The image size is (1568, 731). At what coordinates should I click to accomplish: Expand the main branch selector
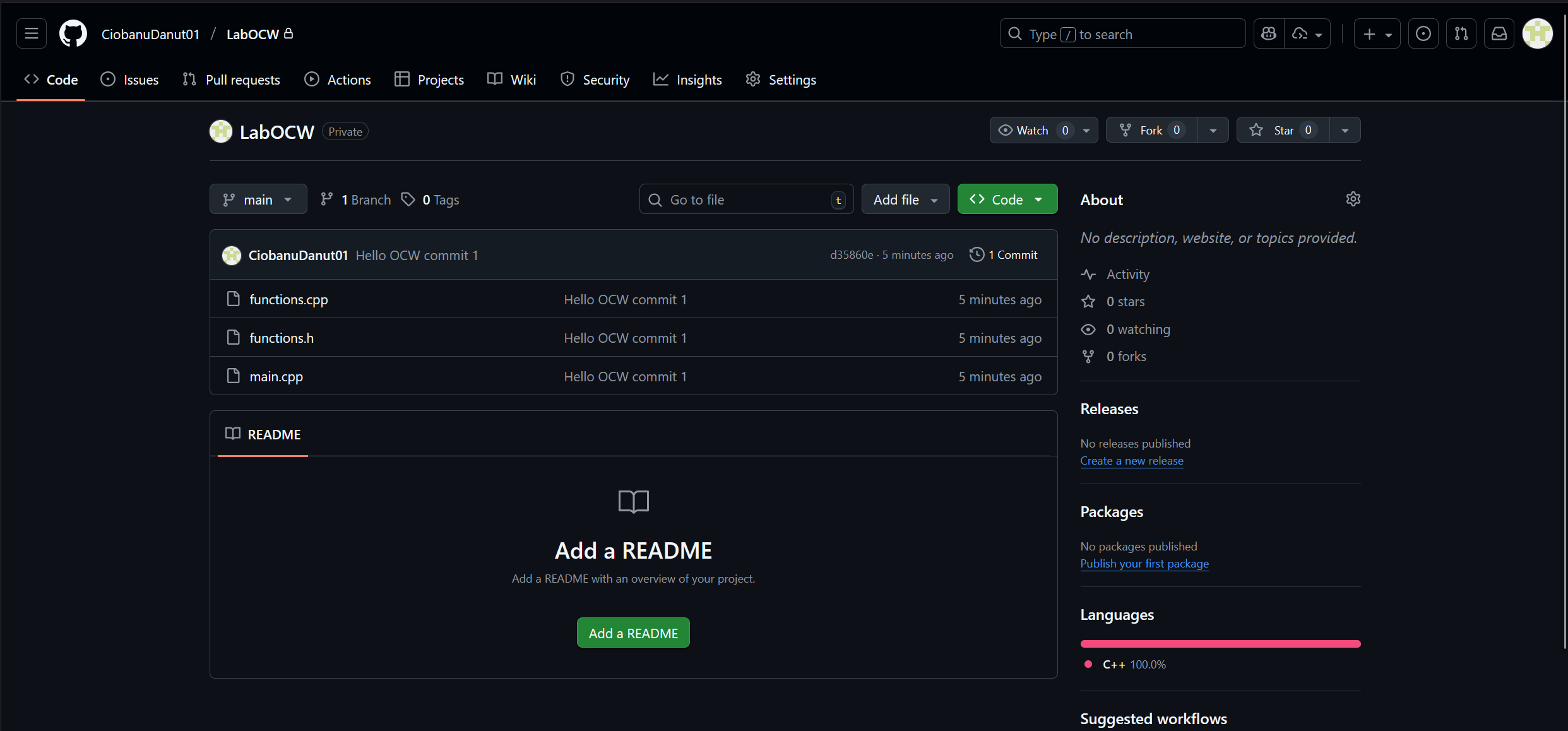pos(258,199)
